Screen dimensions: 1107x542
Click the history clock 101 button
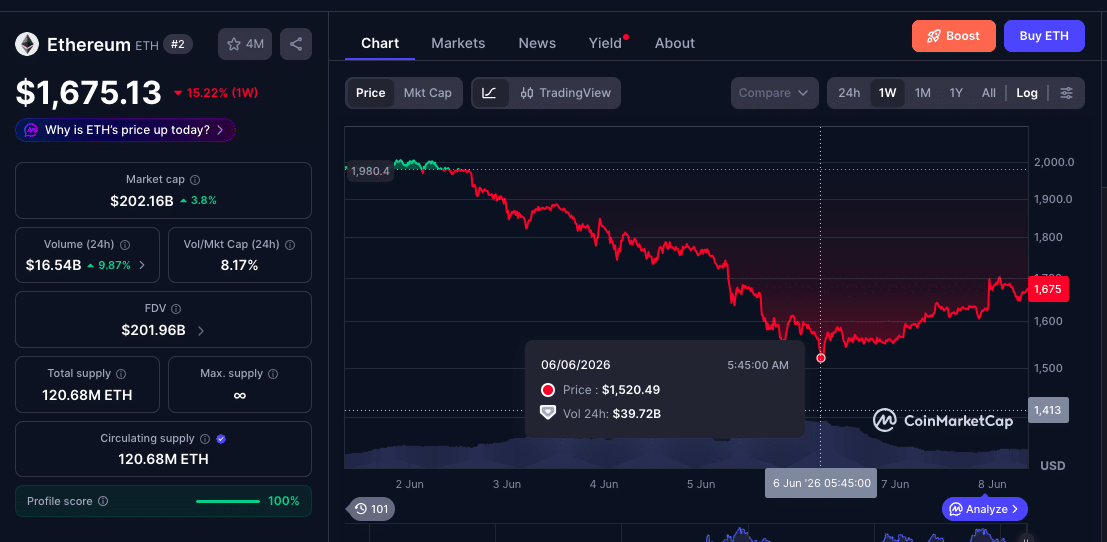click(x=373, y=509)
